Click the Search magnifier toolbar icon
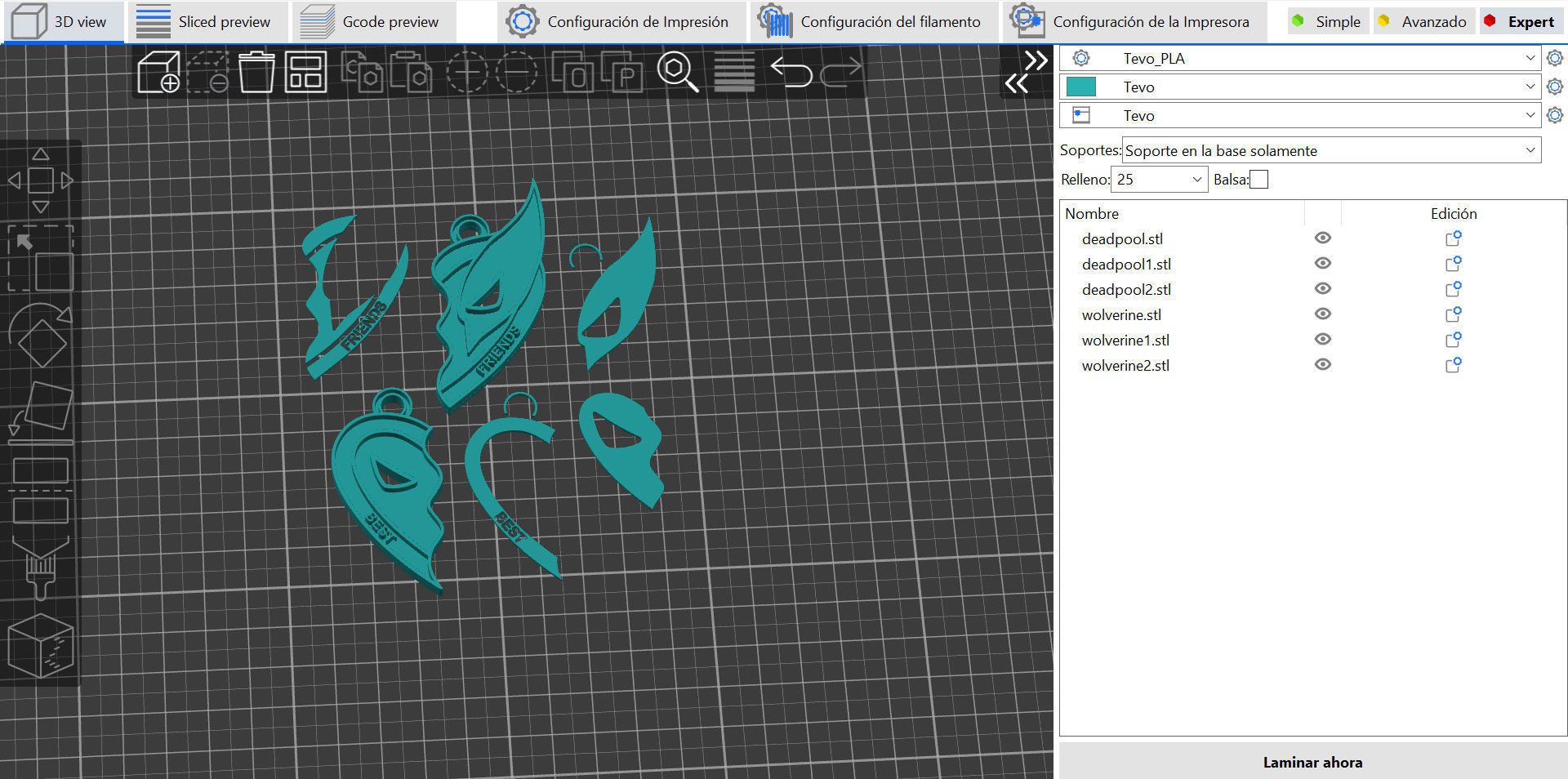Image resolution: width=1568 pixels, height=779 pixels. click(x=678, y=72)
